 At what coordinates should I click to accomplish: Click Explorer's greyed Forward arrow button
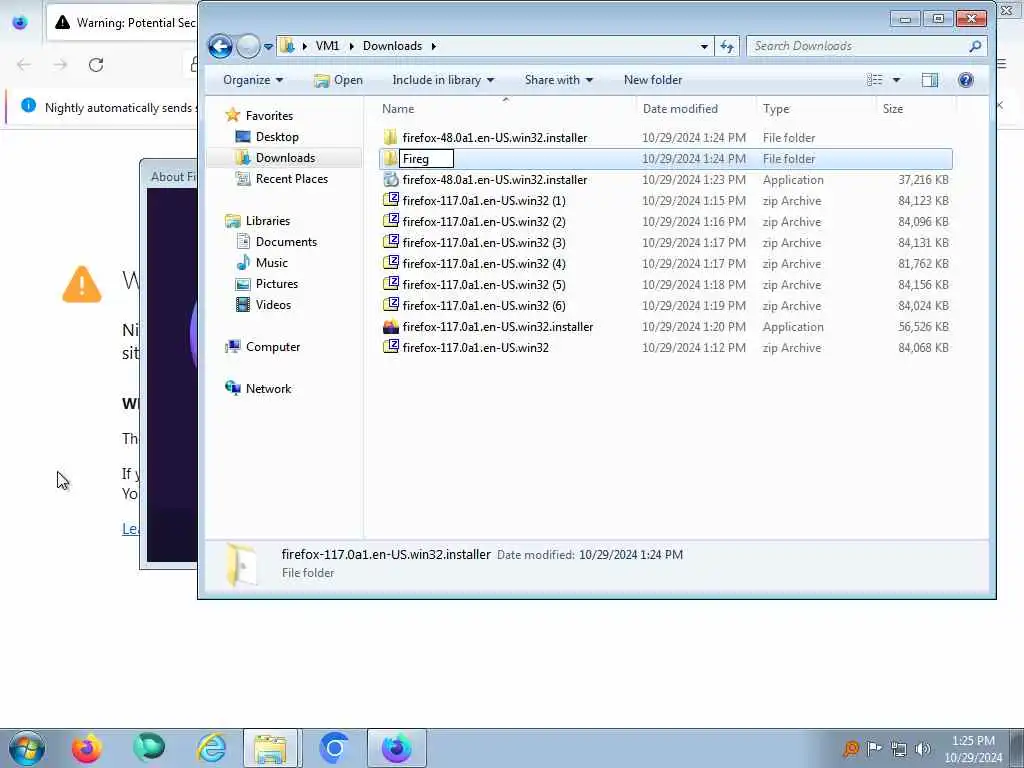248,46
